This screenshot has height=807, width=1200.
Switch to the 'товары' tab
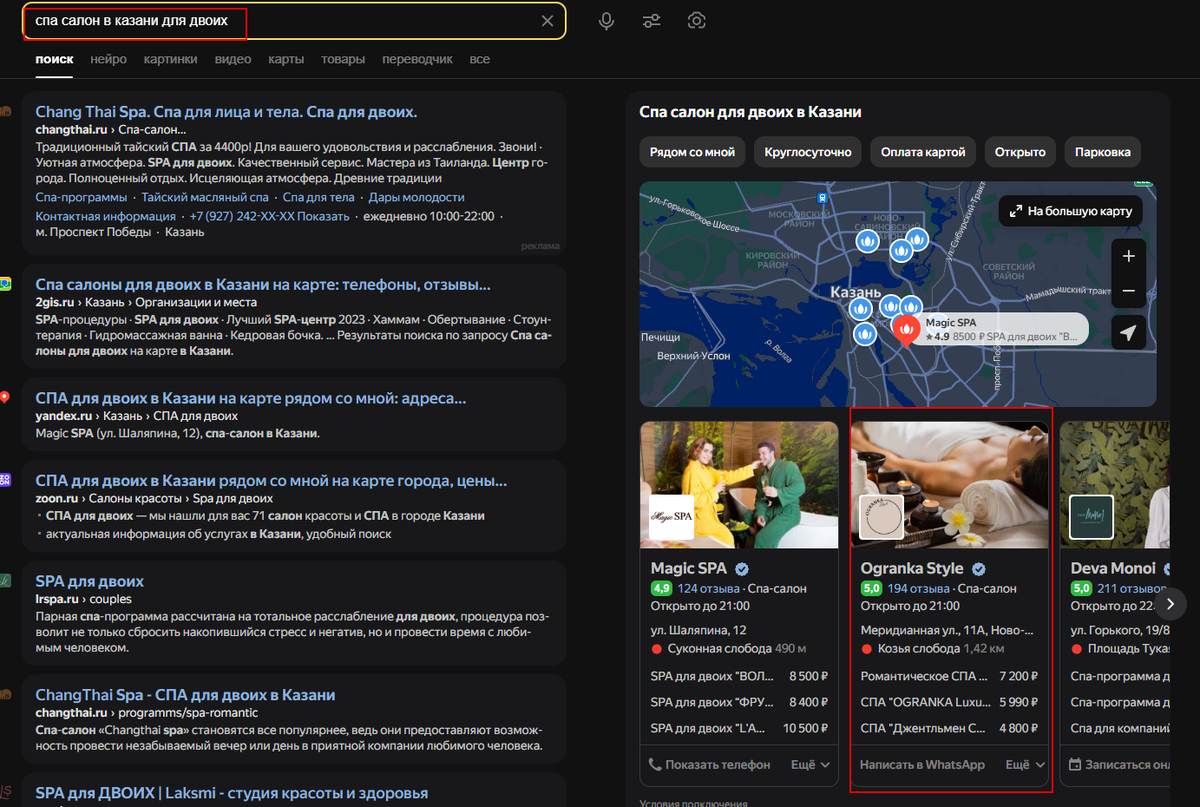click(x=343, y=59)
